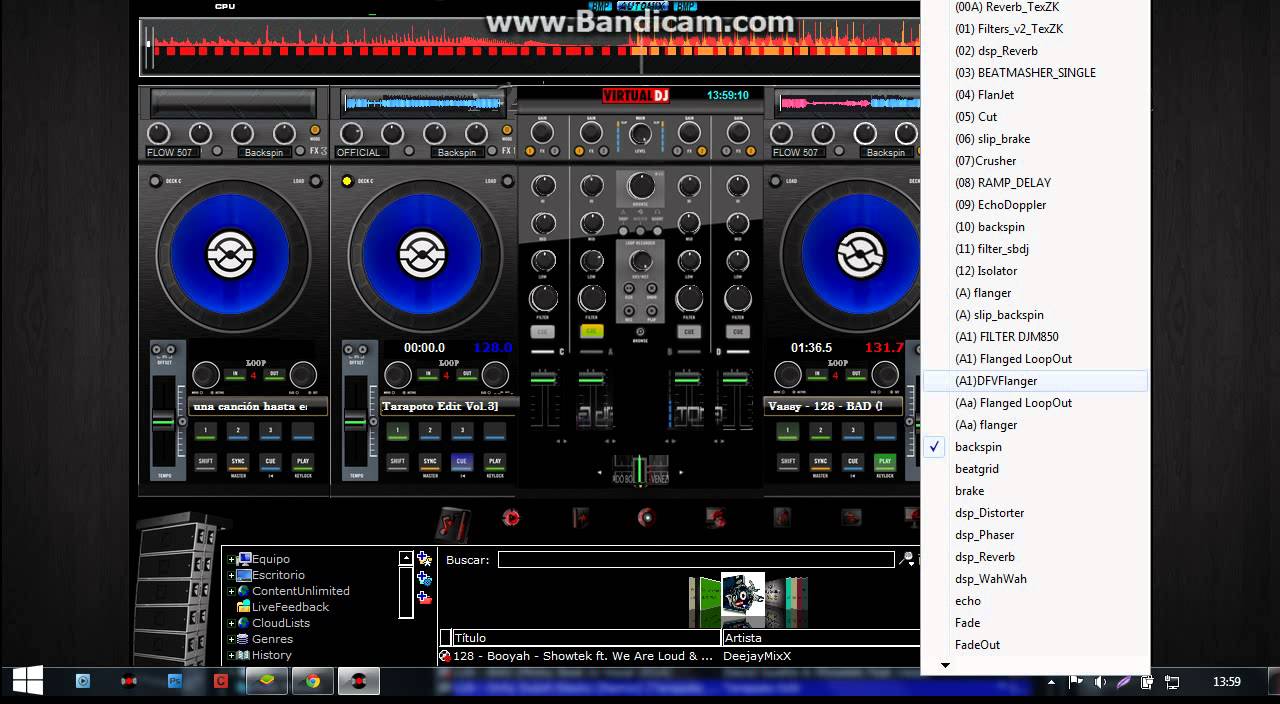Screen dimensions: 1280x704
Task: Create a filter folder with the red-plus icon
Action: coord(424,597)
